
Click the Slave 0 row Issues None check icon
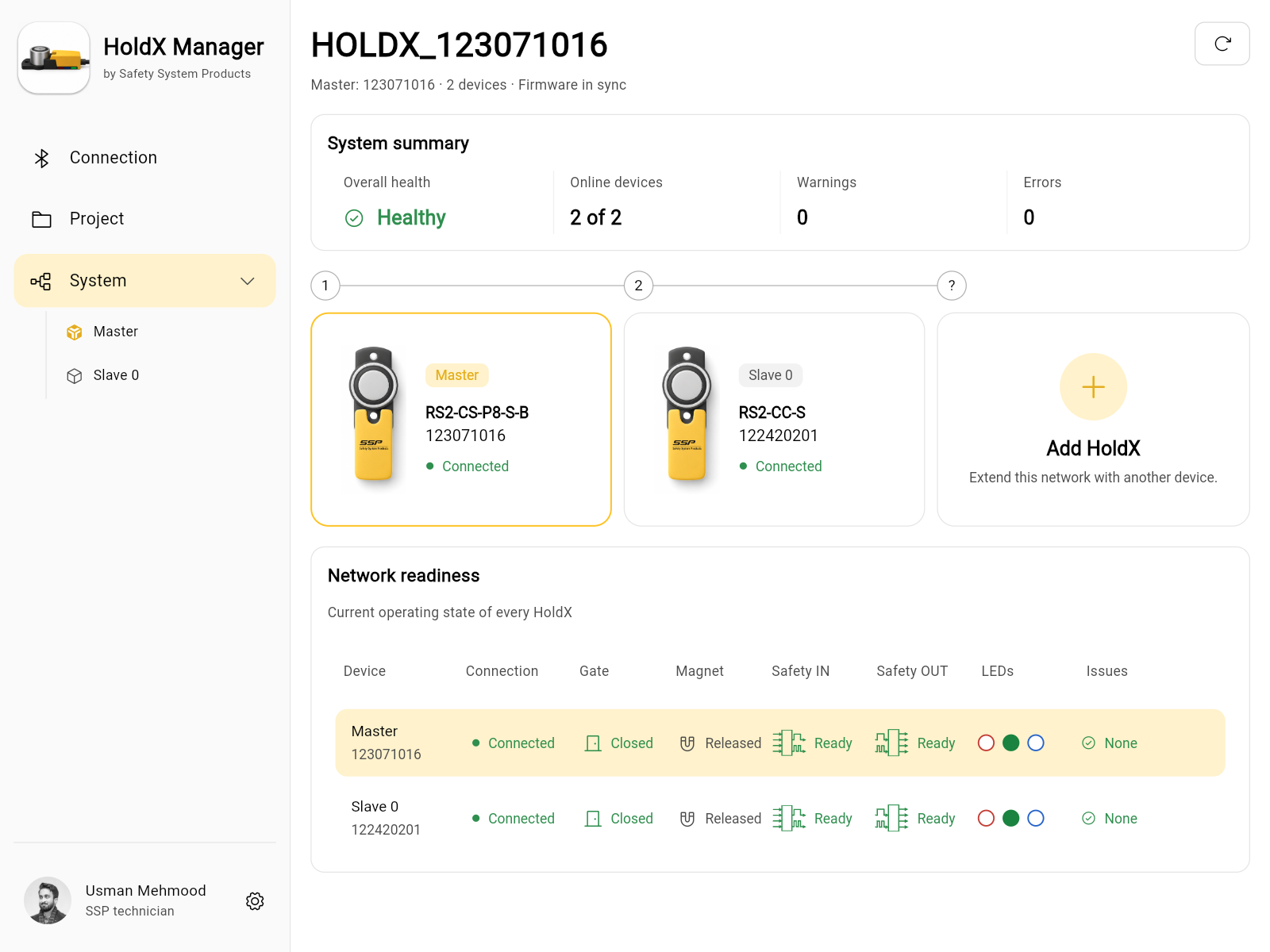pos(1089,819)
